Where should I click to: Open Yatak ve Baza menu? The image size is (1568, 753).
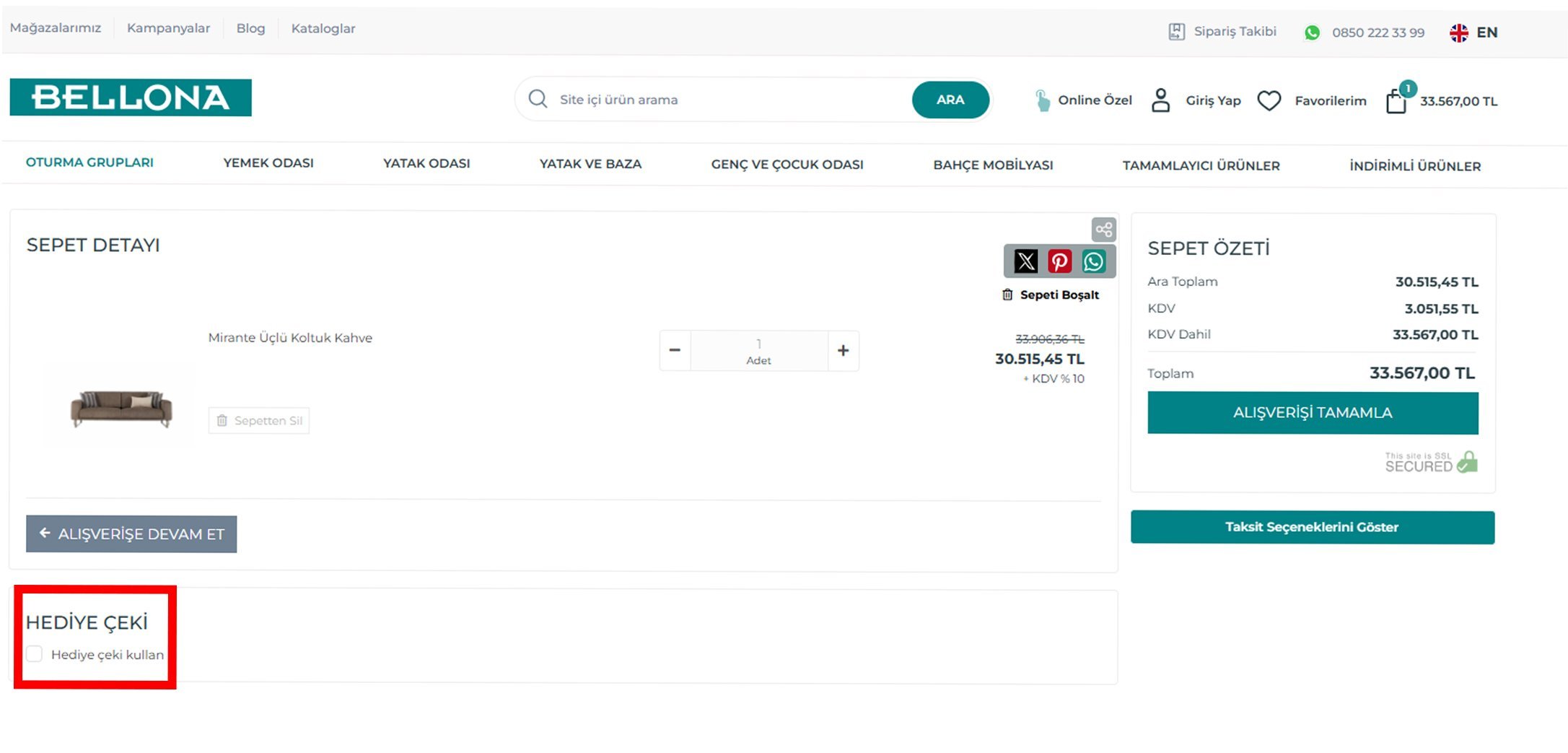coord(590,164)
